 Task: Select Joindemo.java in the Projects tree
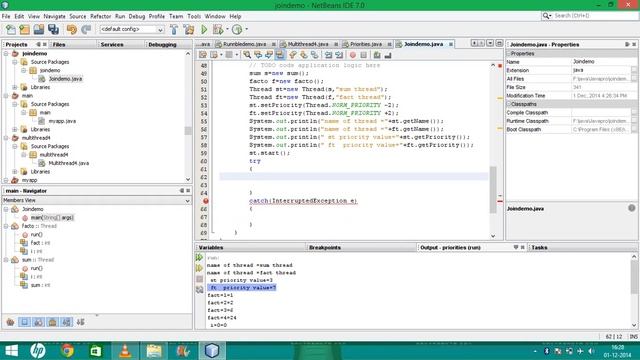pyautogui.click(x=65, y=79)
